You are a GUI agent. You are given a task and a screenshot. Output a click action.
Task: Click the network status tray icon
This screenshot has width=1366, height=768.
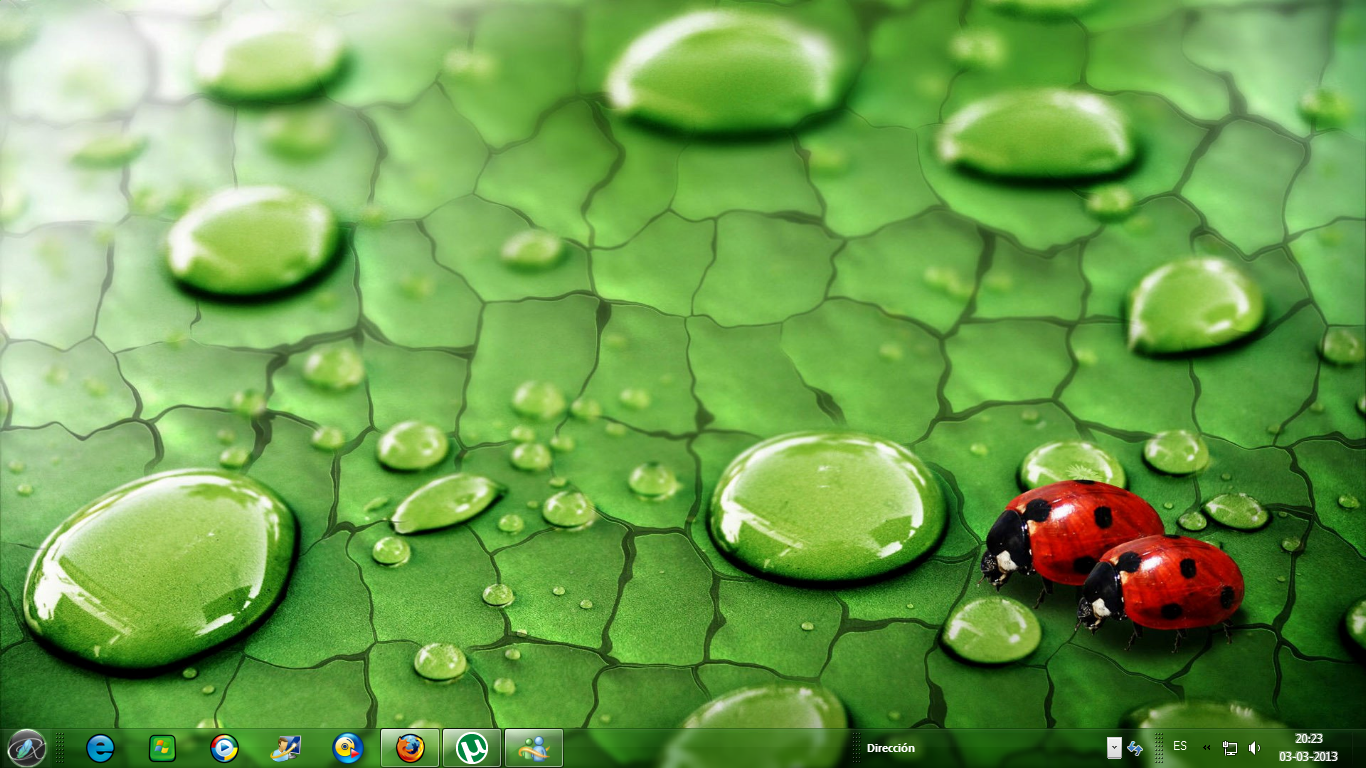(x=1230, y=747)
